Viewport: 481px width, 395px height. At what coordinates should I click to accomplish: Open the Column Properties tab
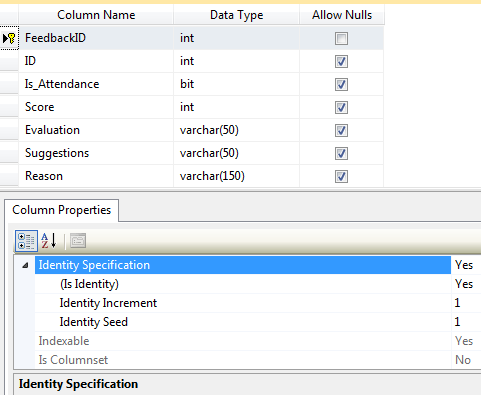[61, 210]
